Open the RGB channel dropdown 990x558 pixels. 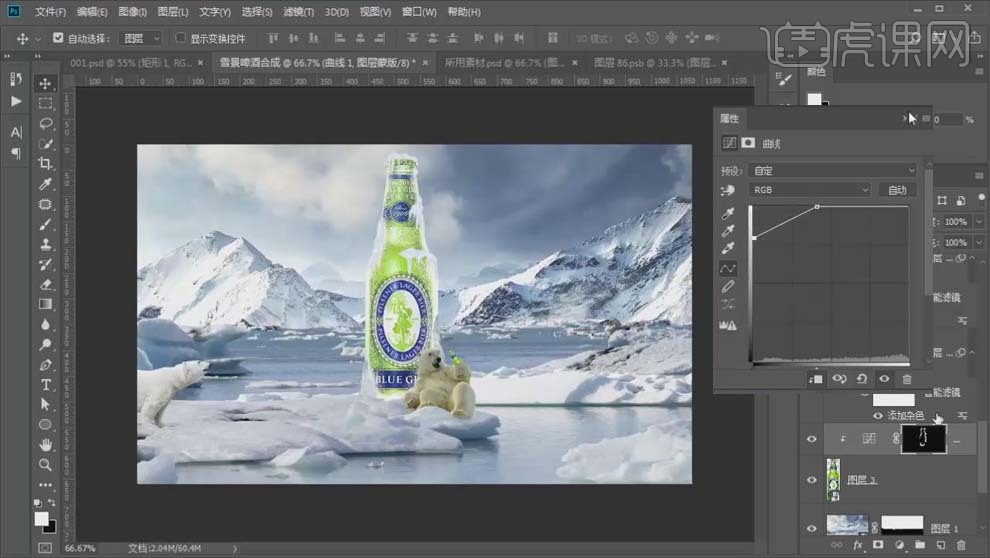click(x=810, y=190)
